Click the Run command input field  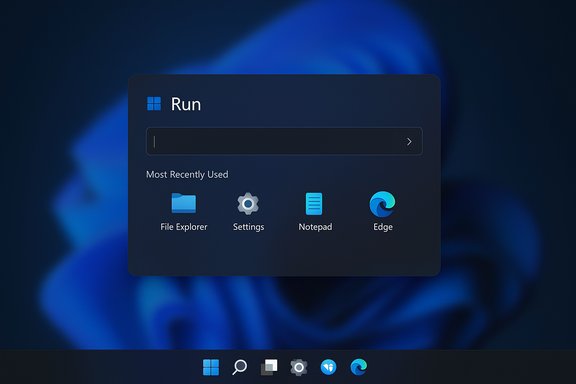click(284, 141)
